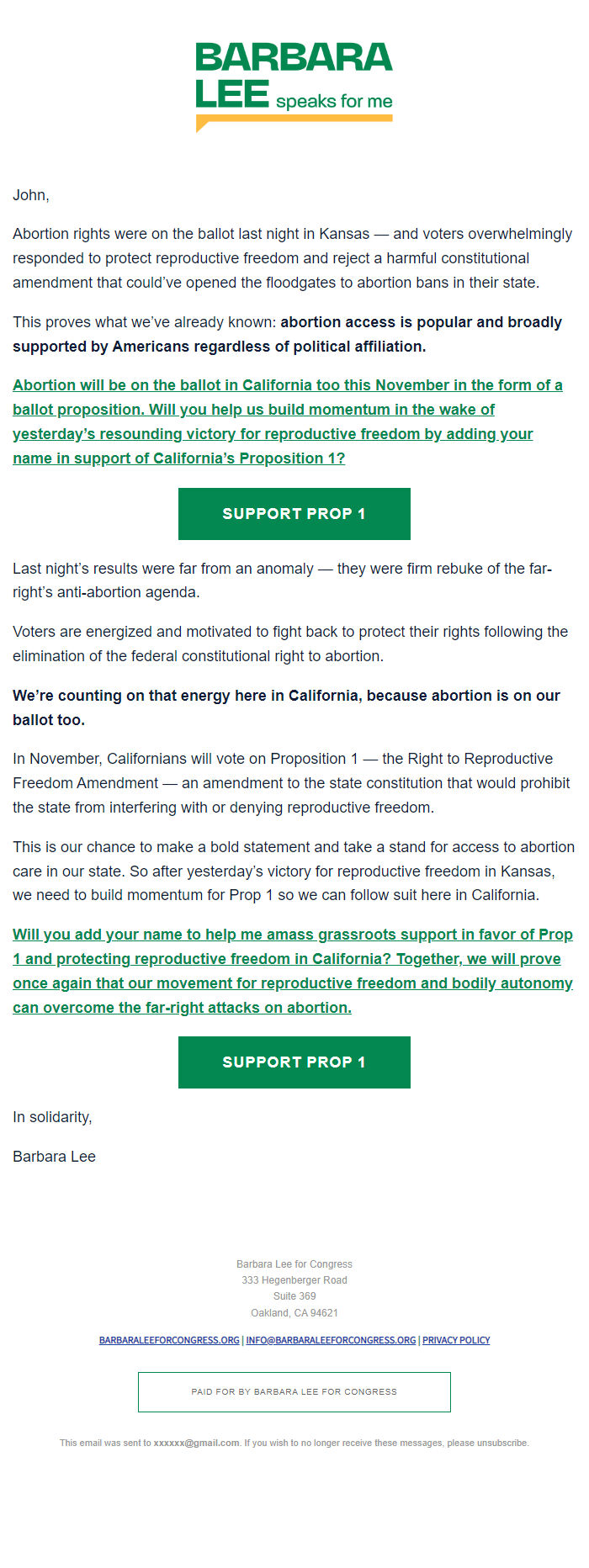Click the 'John,' greeting line
The height and width of the screenshot is (1568, 589).
31,195
